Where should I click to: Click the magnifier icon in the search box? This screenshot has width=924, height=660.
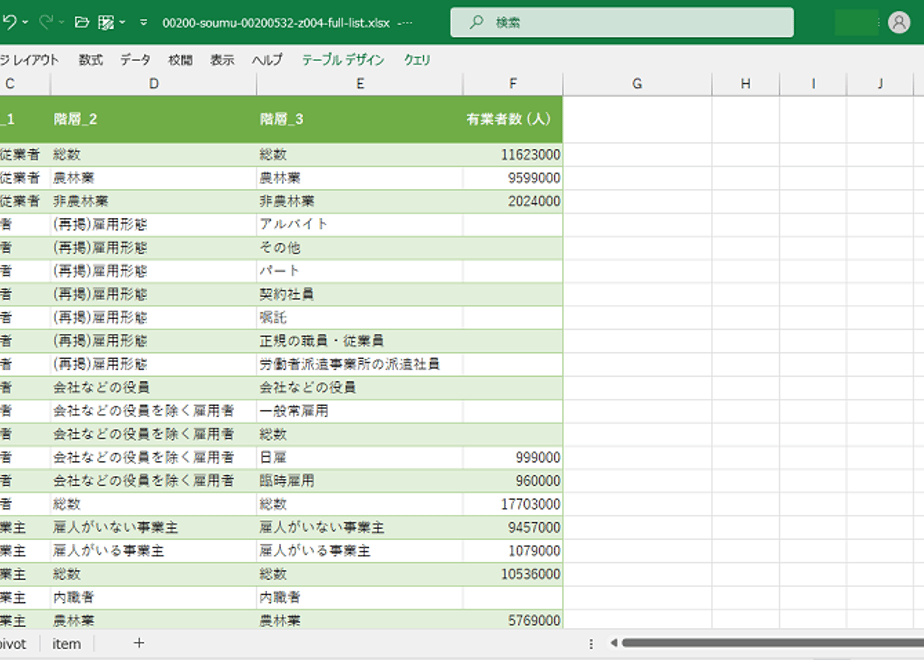[476, 22]
